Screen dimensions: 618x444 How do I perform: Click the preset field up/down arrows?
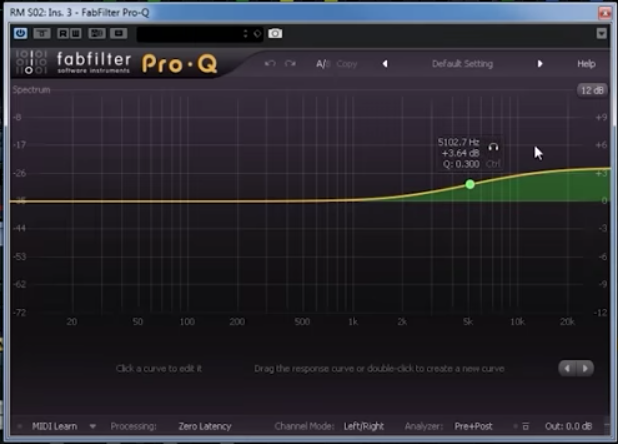[x=246, y=34]
